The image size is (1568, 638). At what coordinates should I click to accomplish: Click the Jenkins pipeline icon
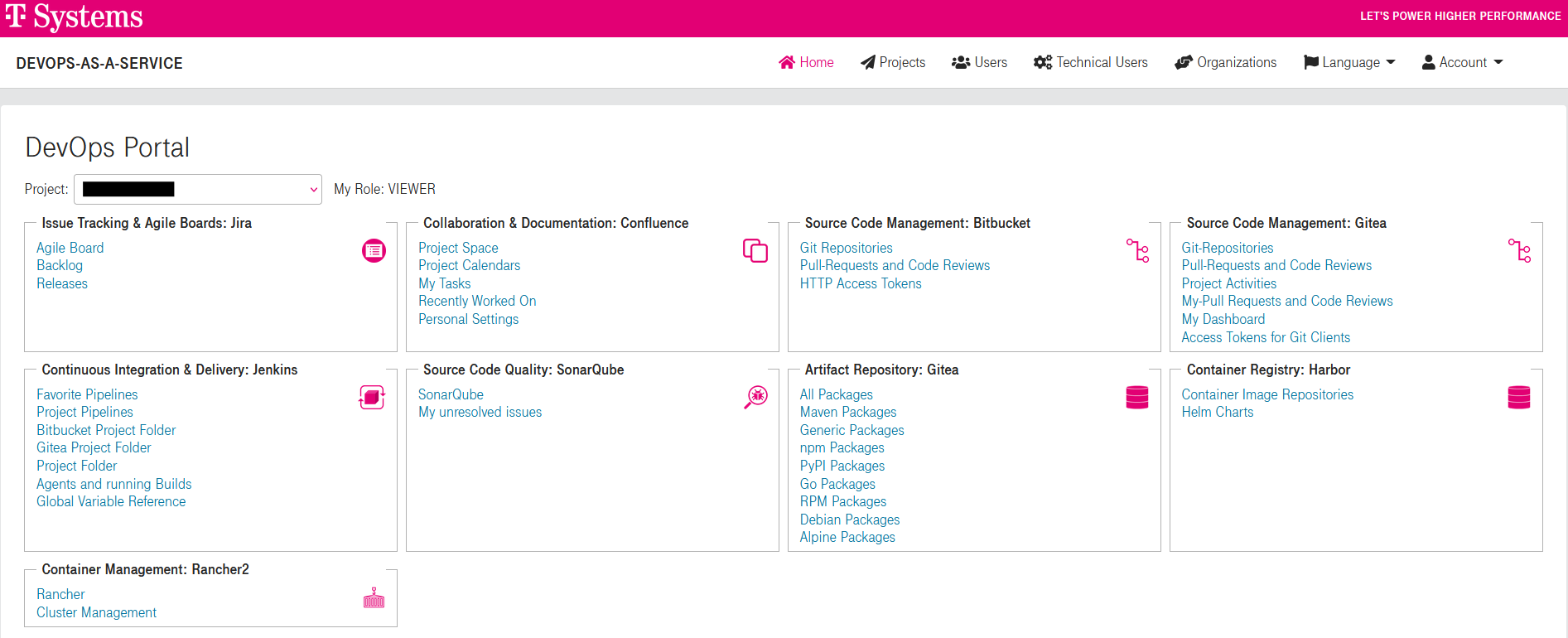(x=372, y=398)
